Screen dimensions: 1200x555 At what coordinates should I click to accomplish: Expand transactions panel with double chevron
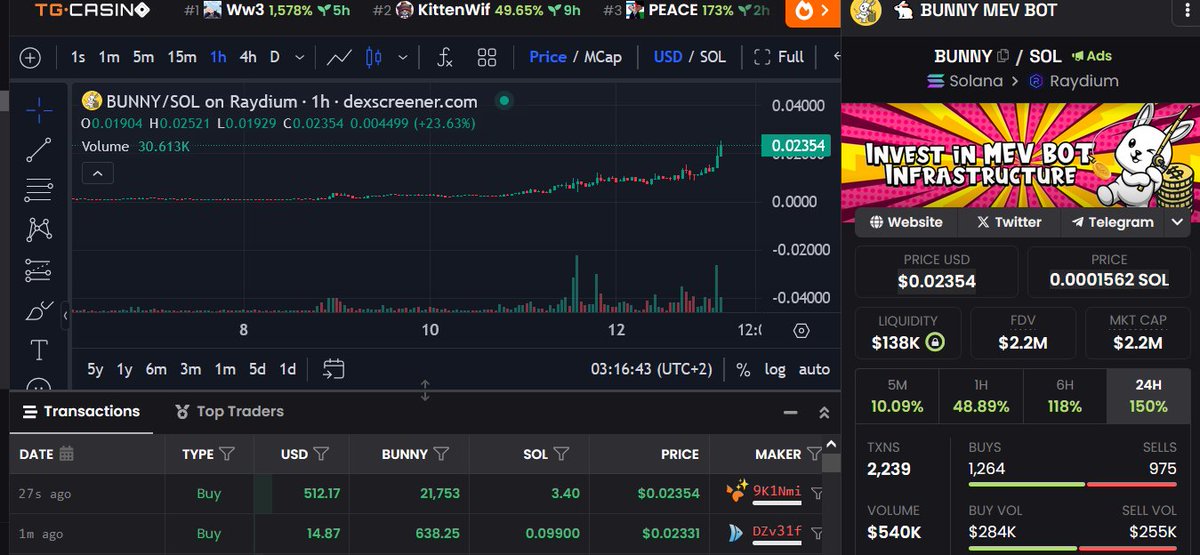point(824,412)
